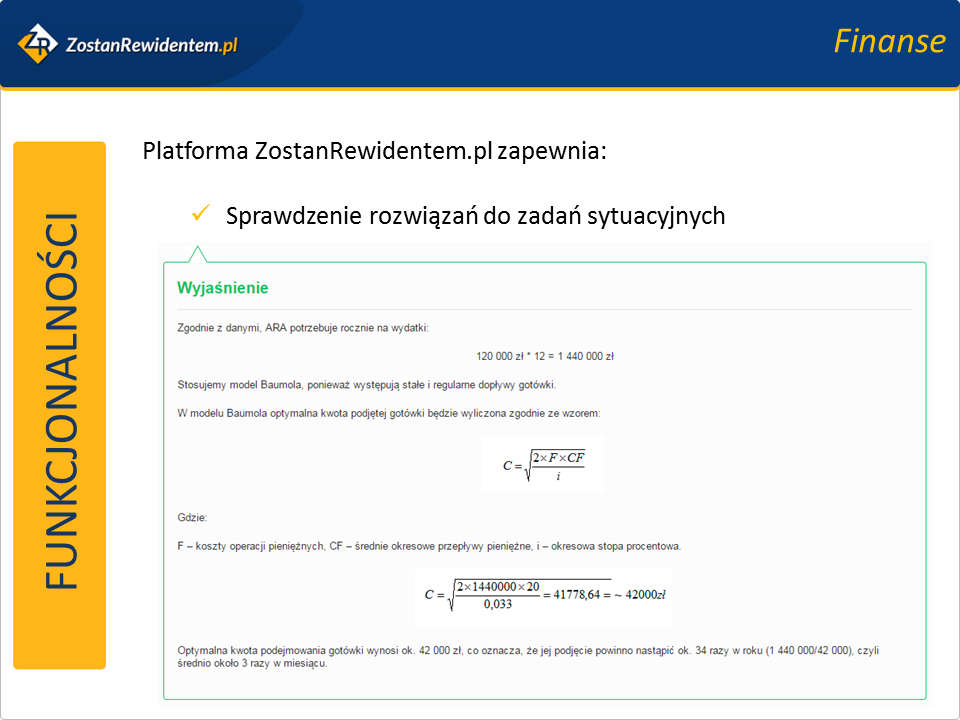Click the 'Optymalna kwota podejmowania gotówki' conclusion paragraph
Image resolution: width=960 pixels, height=720 pixels.
point(530,656)
